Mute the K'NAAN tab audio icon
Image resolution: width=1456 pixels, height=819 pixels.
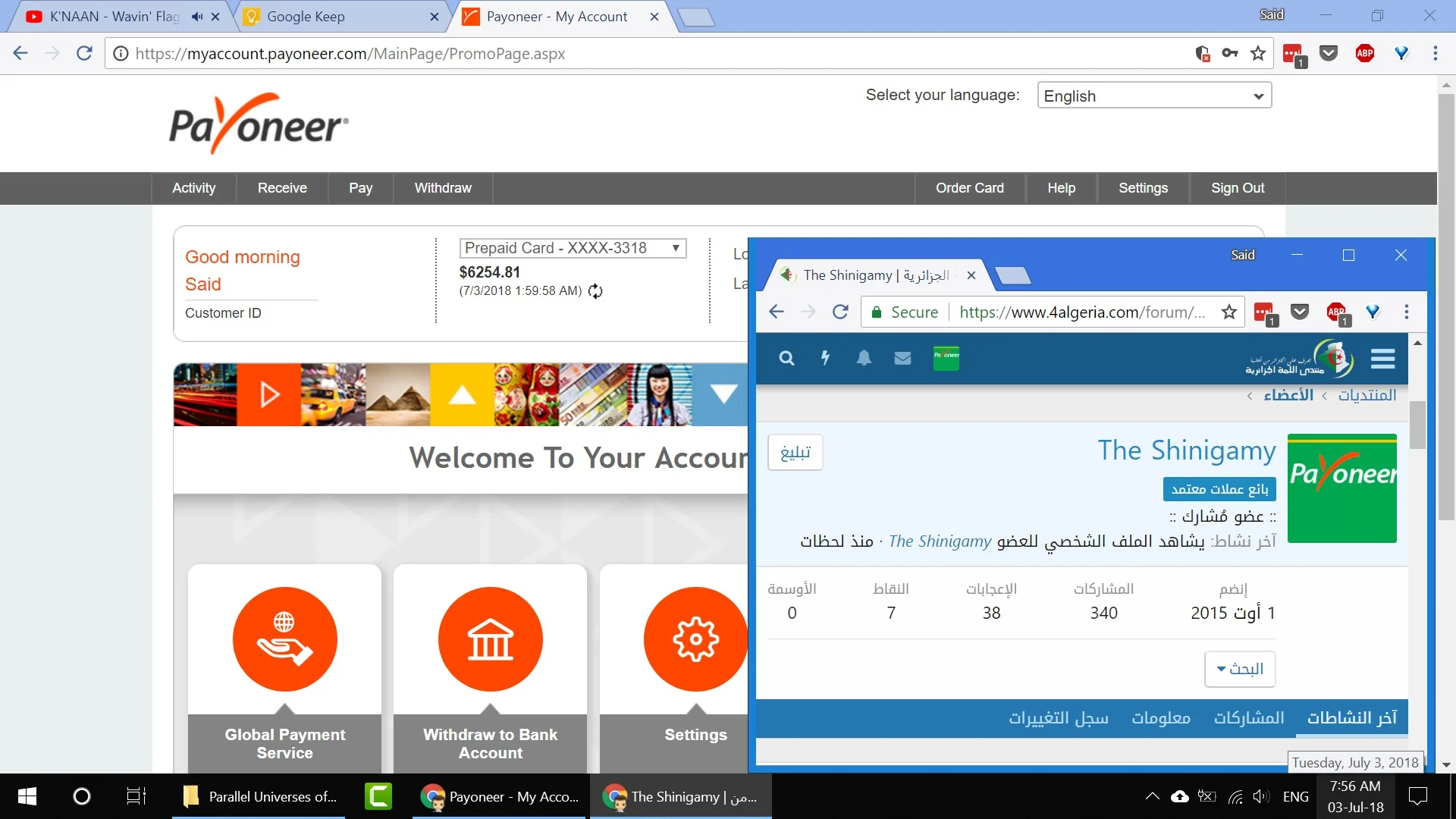(x=197, y=17)
